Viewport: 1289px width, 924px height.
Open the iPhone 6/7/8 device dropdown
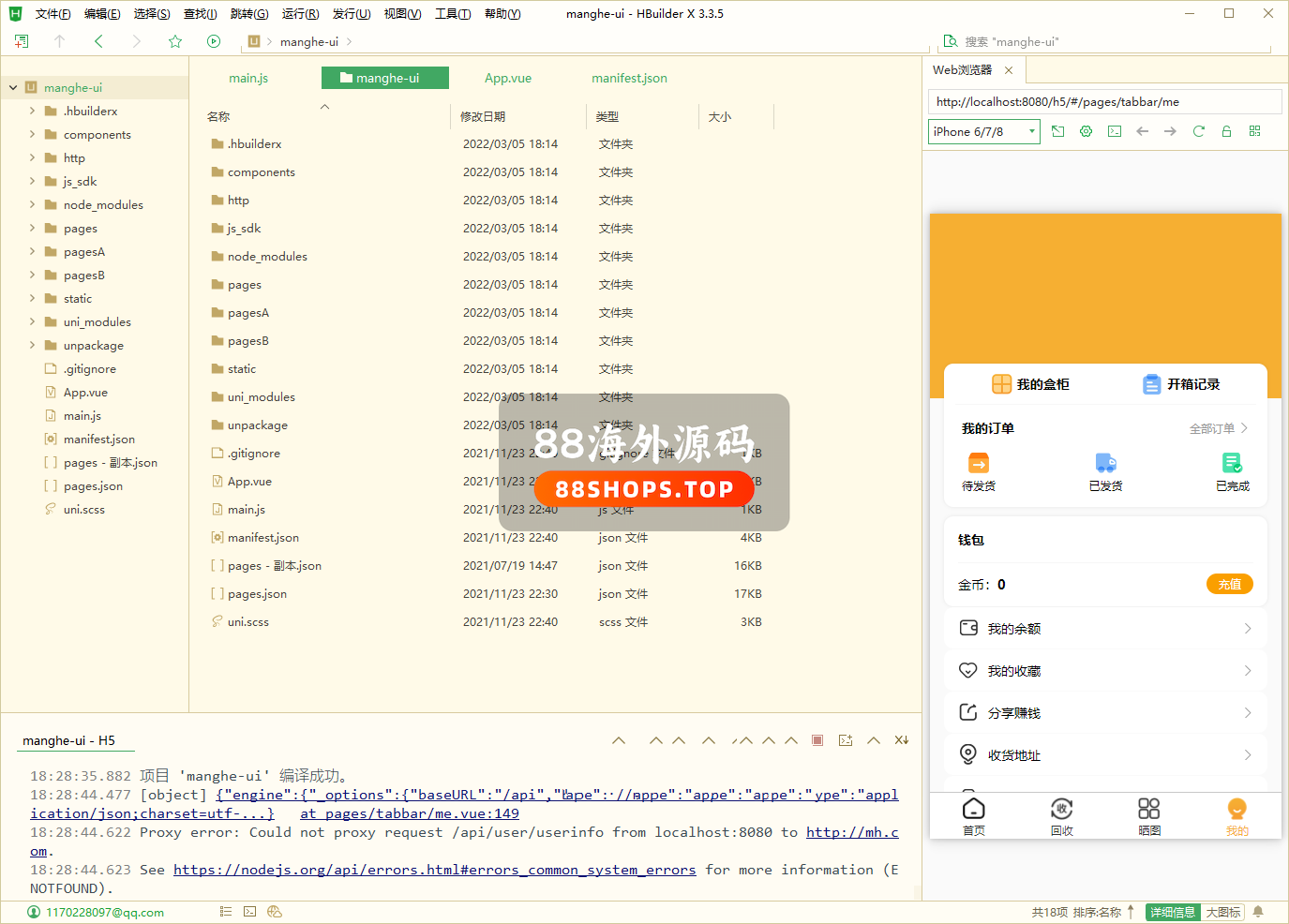pyautogui.click(x=984, y=131)
